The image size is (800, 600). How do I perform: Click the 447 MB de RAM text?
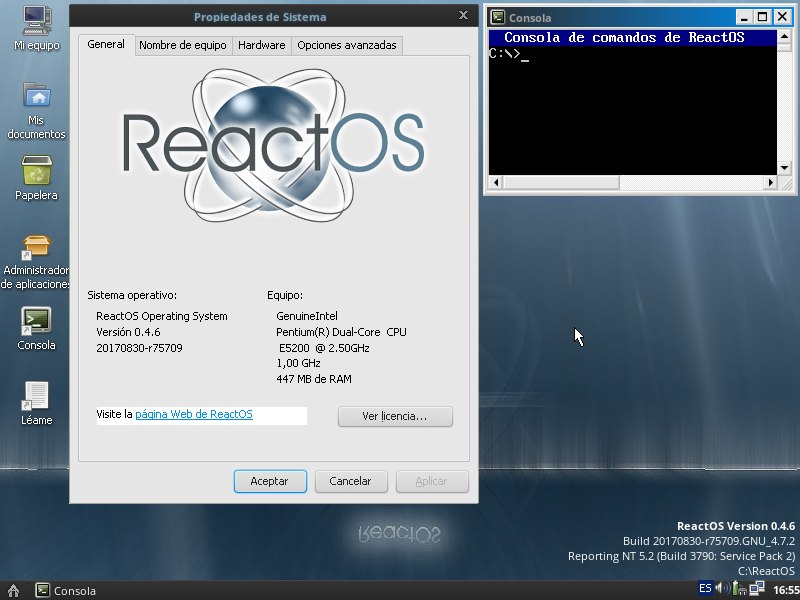point(314,379)
